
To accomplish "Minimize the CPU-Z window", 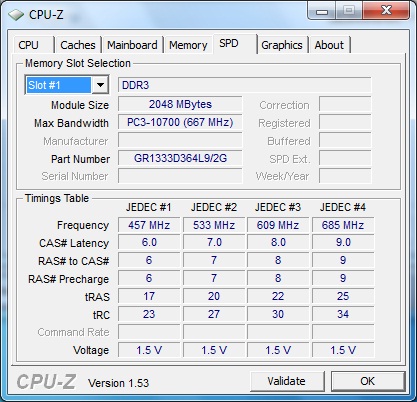I will click(x=322, y=12).
